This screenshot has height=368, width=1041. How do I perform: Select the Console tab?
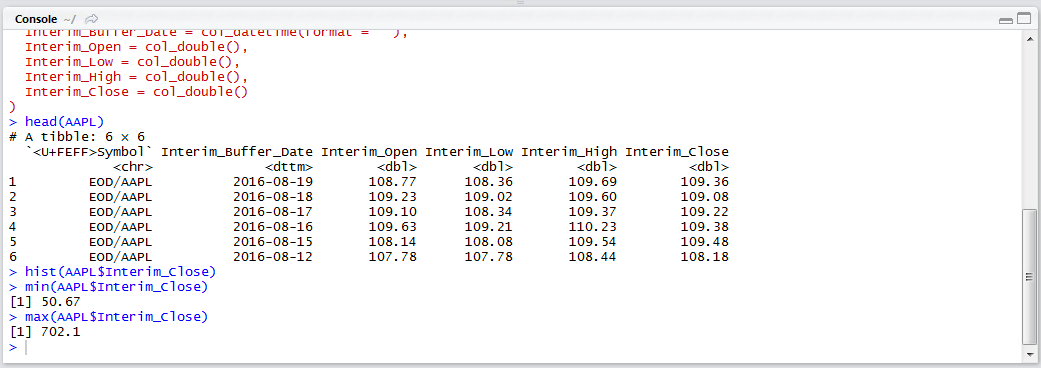36,19
